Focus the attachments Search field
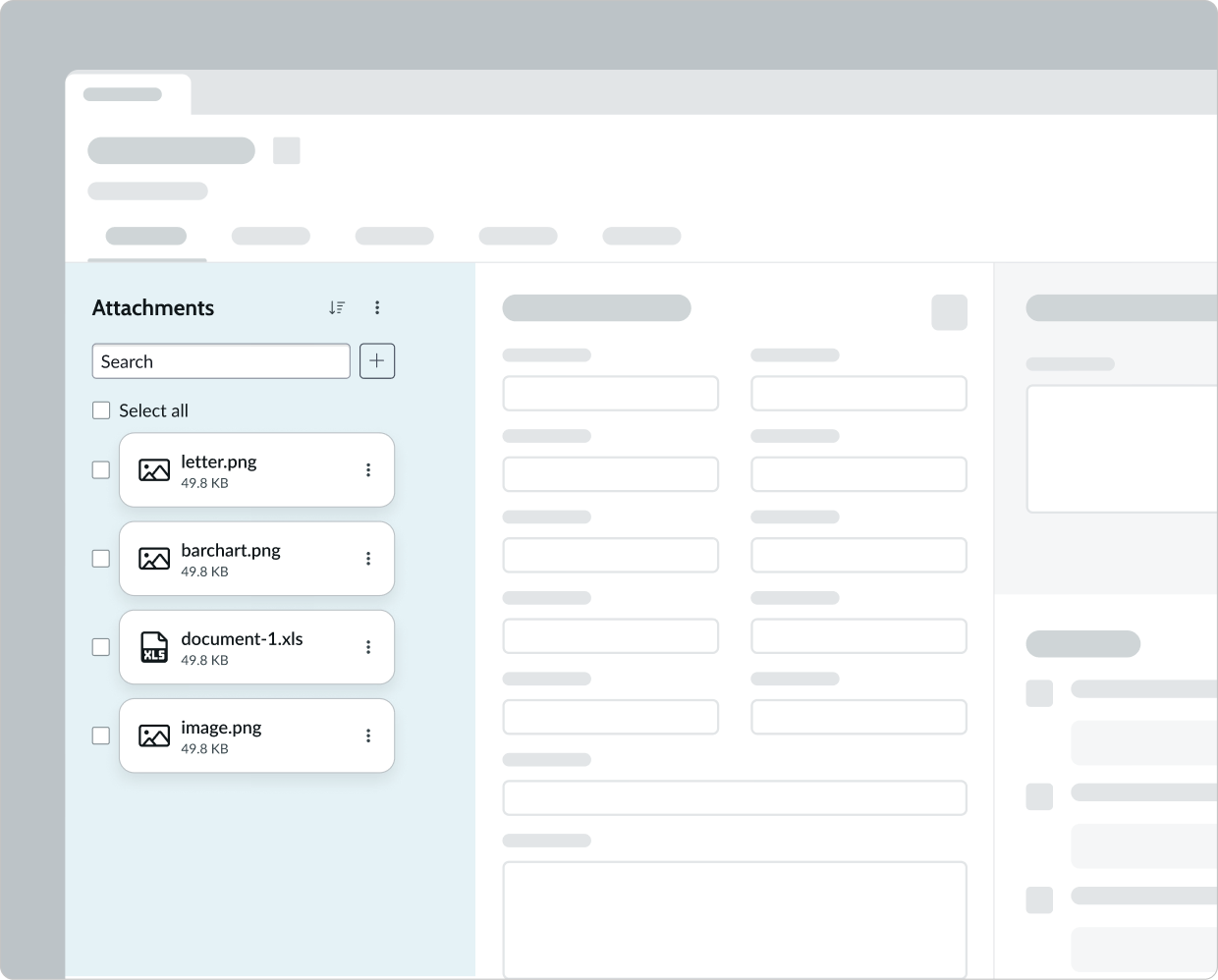The width and height of the screenshot is (1218, 980). (x=221, y=361)
